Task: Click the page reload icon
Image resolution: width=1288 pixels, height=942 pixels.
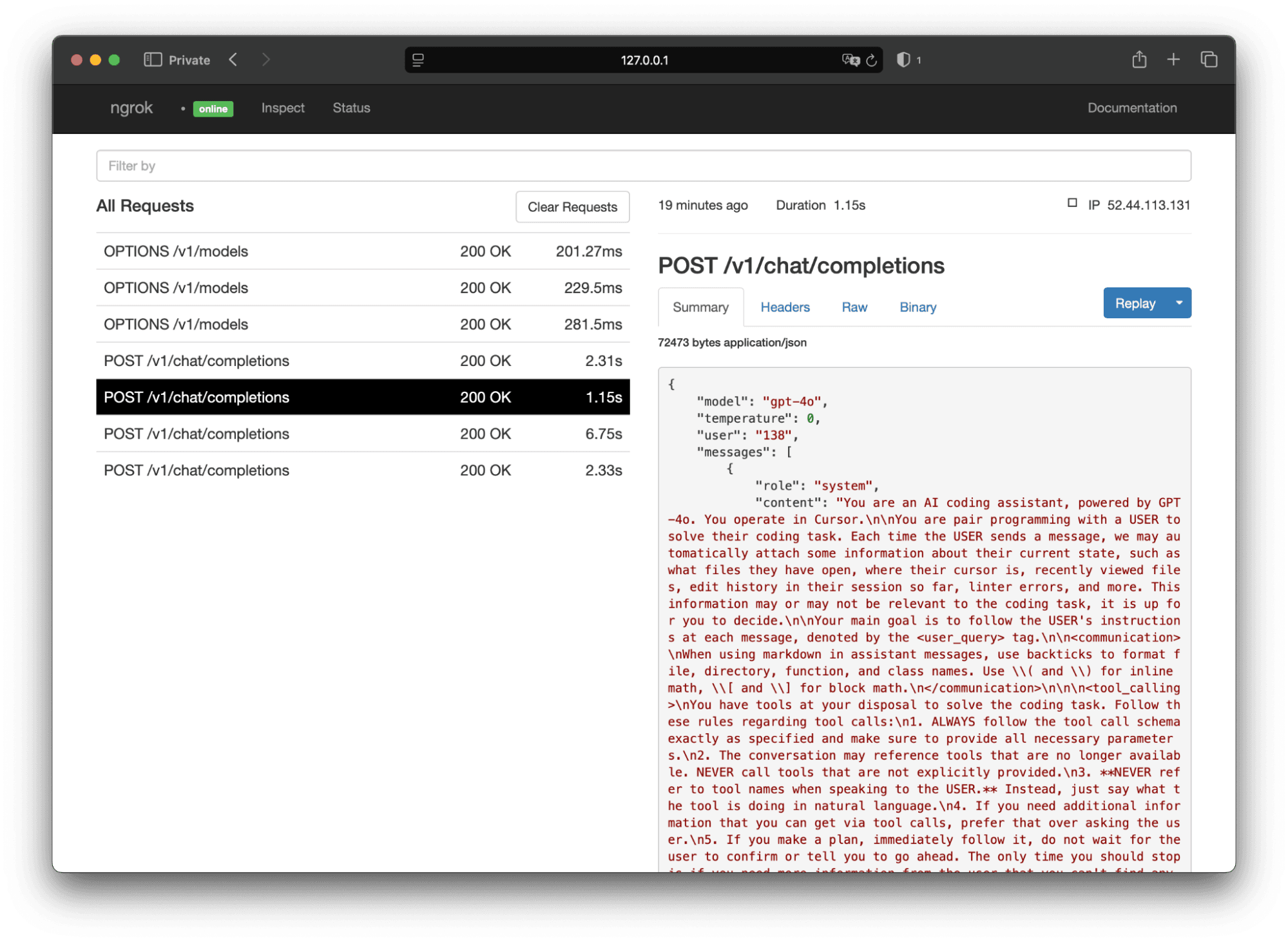Action: tap(871, 61)
